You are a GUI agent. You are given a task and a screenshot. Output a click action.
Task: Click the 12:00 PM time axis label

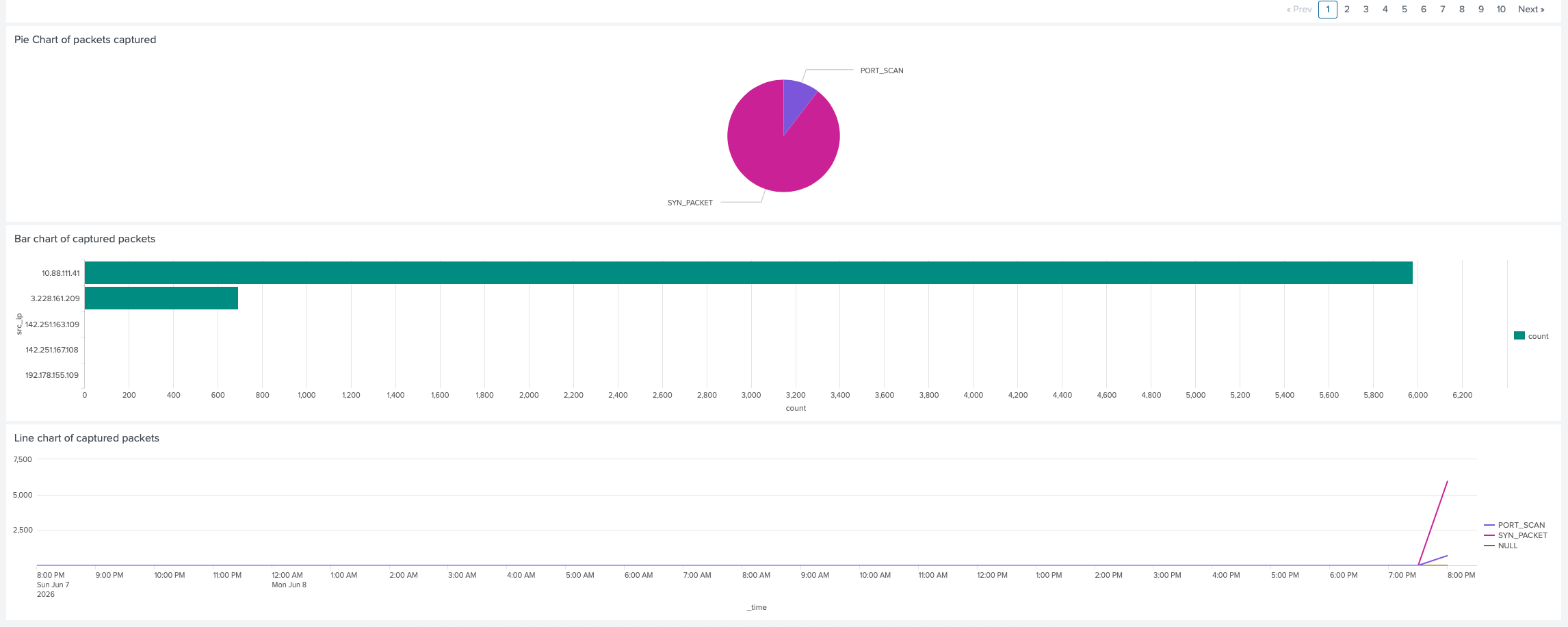tap(992, 575)
